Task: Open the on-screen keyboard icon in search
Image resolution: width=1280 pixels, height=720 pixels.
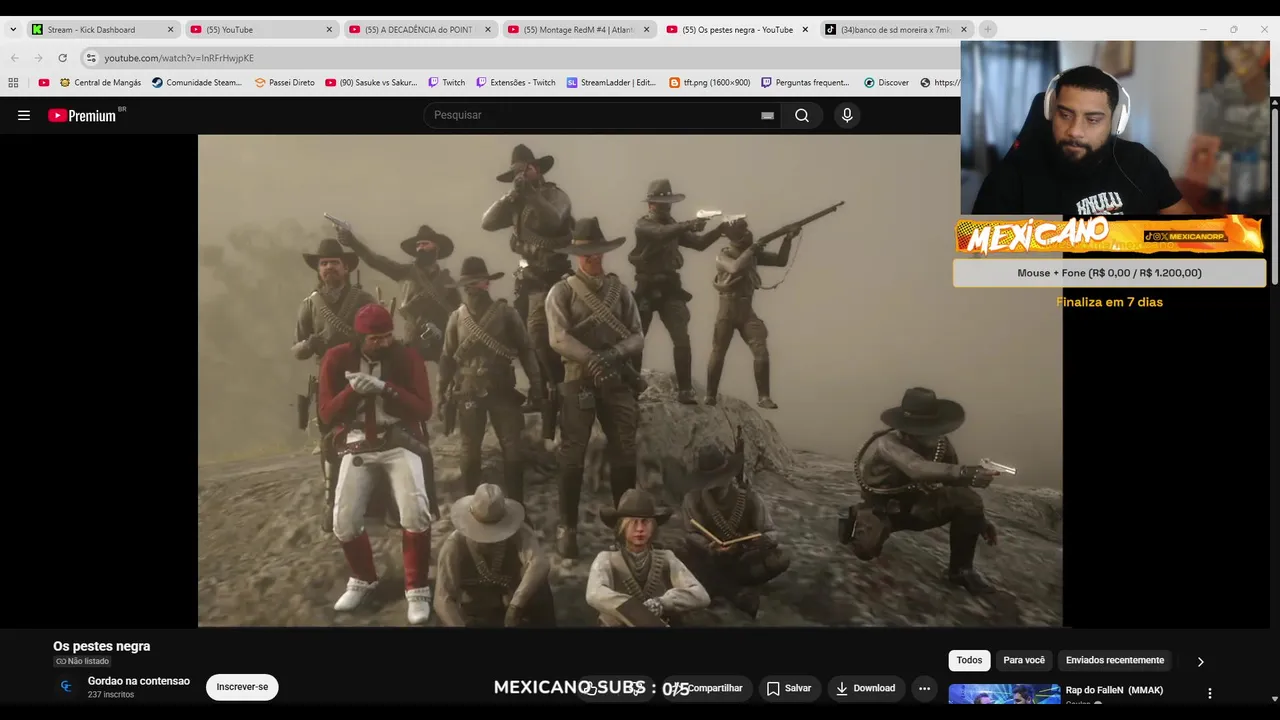Action: tap(767, 115)
